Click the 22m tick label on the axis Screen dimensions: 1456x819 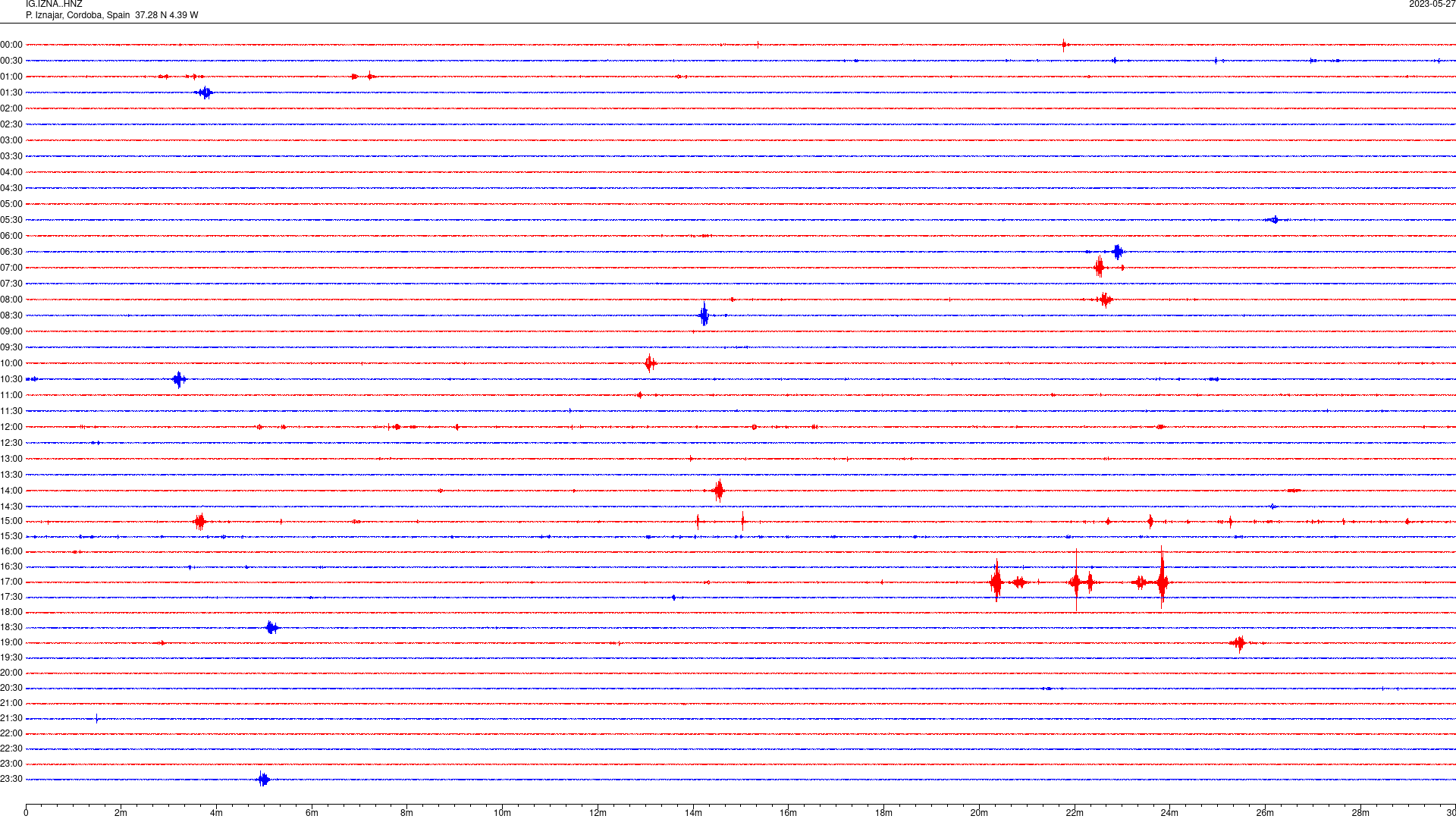pos(1075,813)
